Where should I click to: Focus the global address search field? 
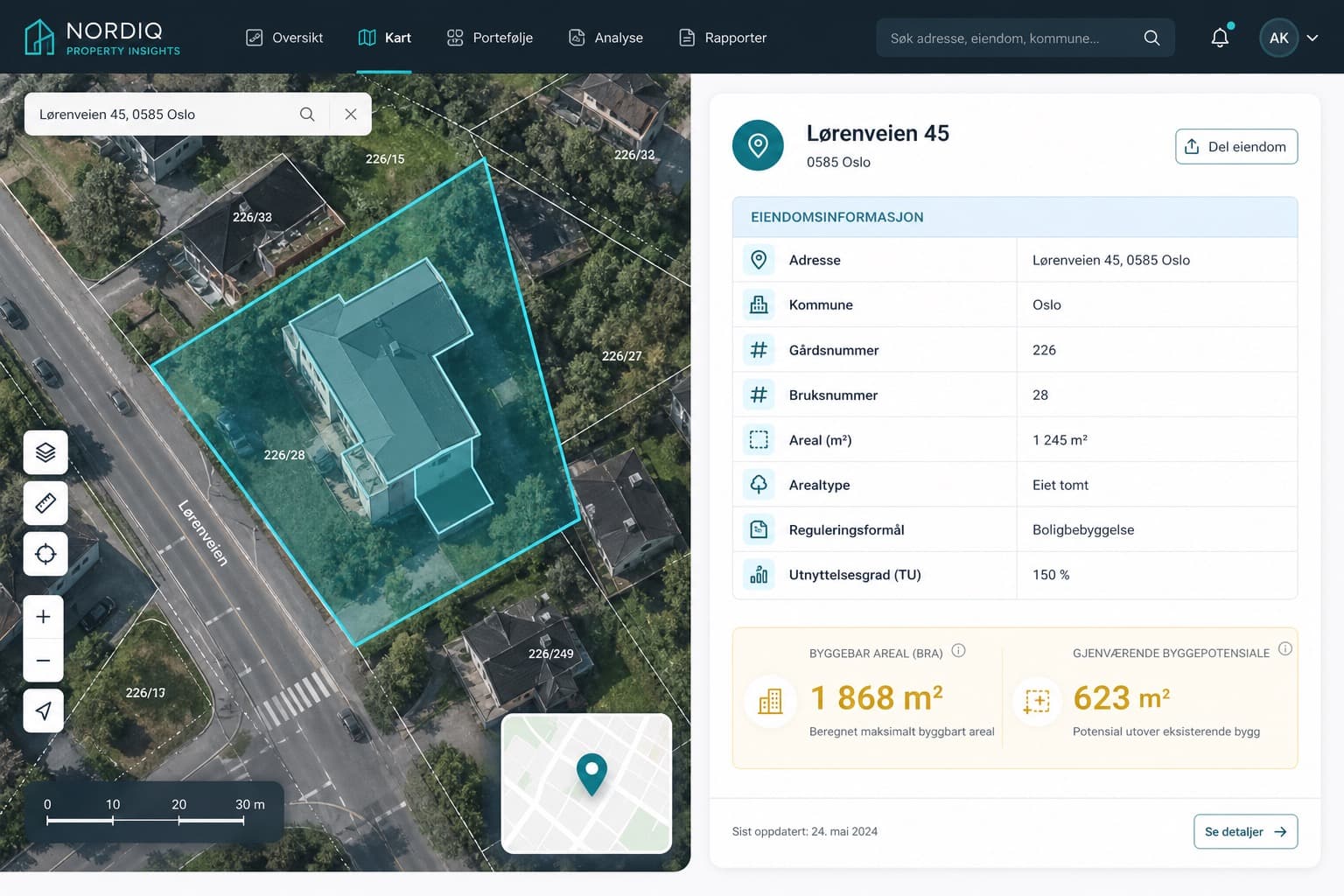(1025, 38)
